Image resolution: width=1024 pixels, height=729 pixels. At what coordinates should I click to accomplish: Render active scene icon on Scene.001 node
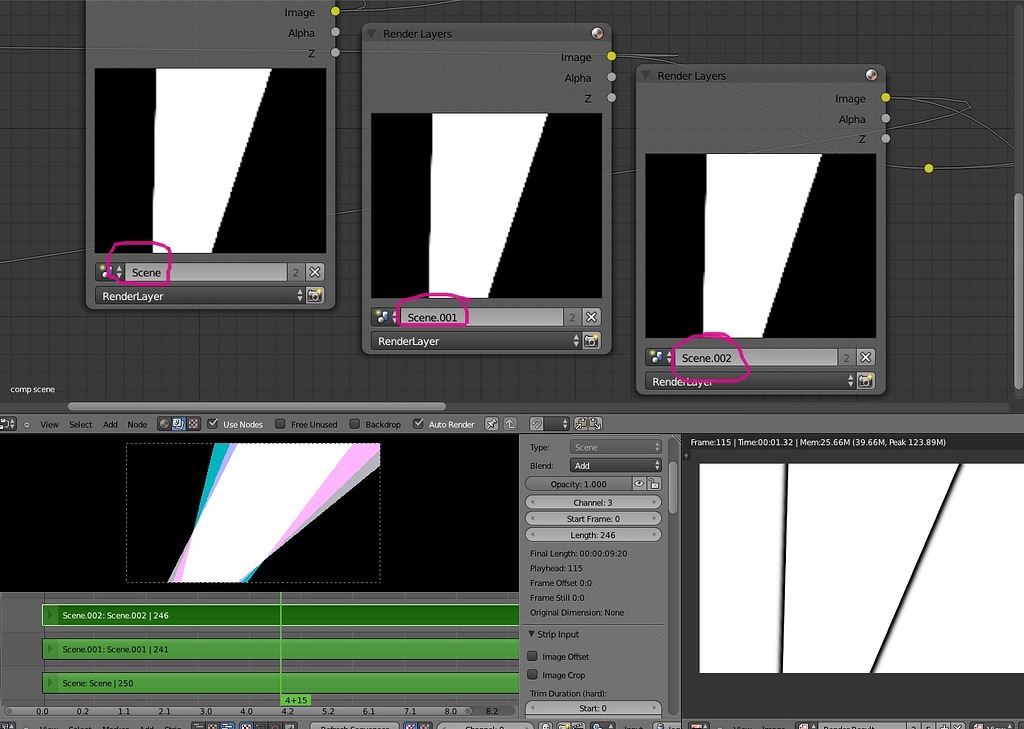591,341
